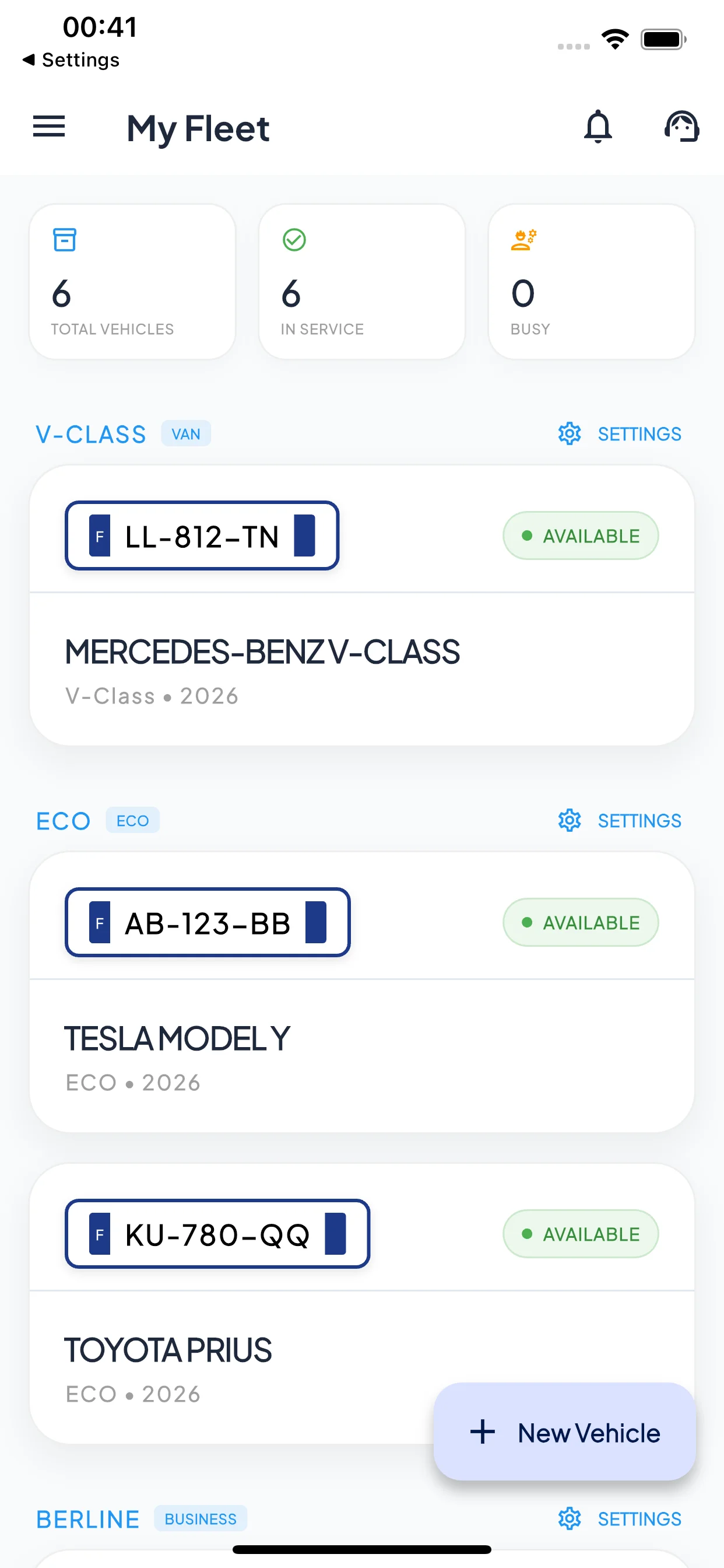The height and width of the screenshot is (1568, 724).
Task: Tap the ECO settings gear icon
Action: click(x=570, y=821)
